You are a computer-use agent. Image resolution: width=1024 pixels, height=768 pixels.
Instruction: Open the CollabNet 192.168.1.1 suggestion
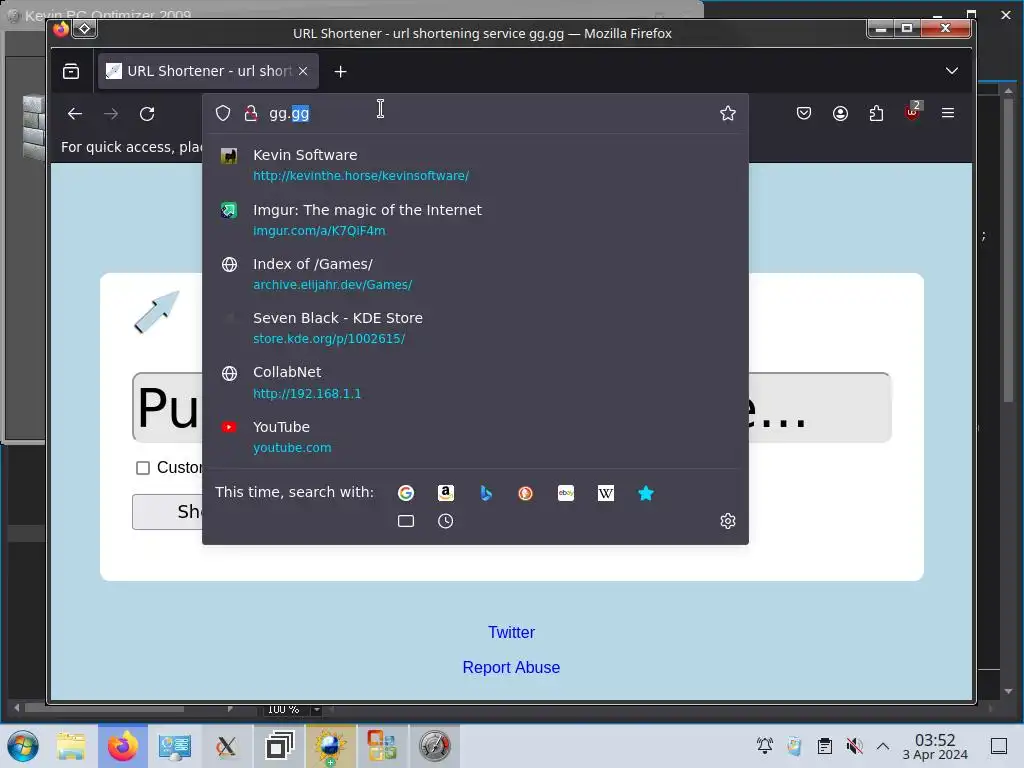click(475, 382)
